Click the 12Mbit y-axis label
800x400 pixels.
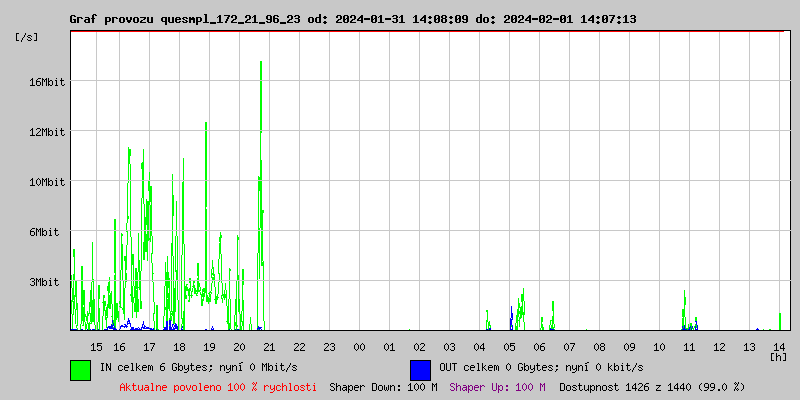point(46,132)
